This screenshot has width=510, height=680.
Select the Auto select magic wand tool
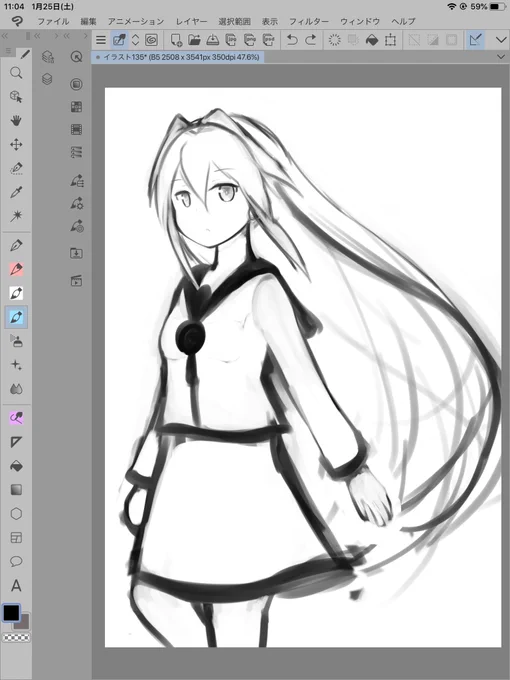tap(16, 216)
